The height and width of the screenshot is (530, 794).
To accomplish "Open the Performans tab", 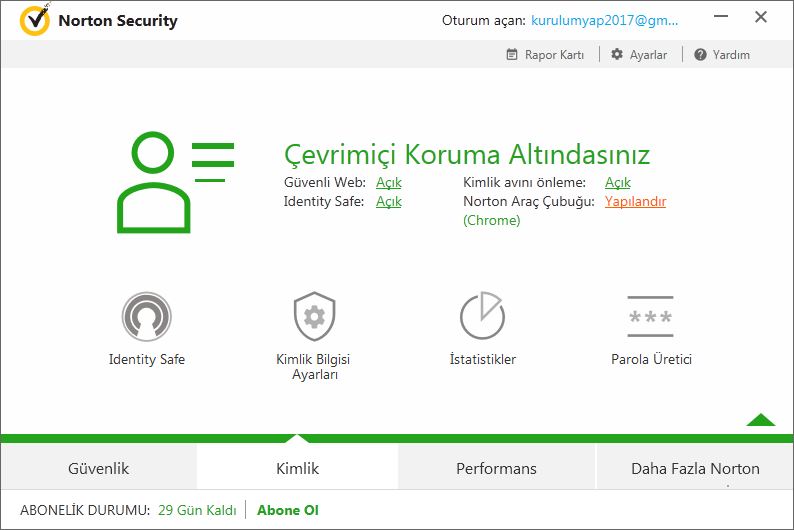I will [x=496, y=468].
